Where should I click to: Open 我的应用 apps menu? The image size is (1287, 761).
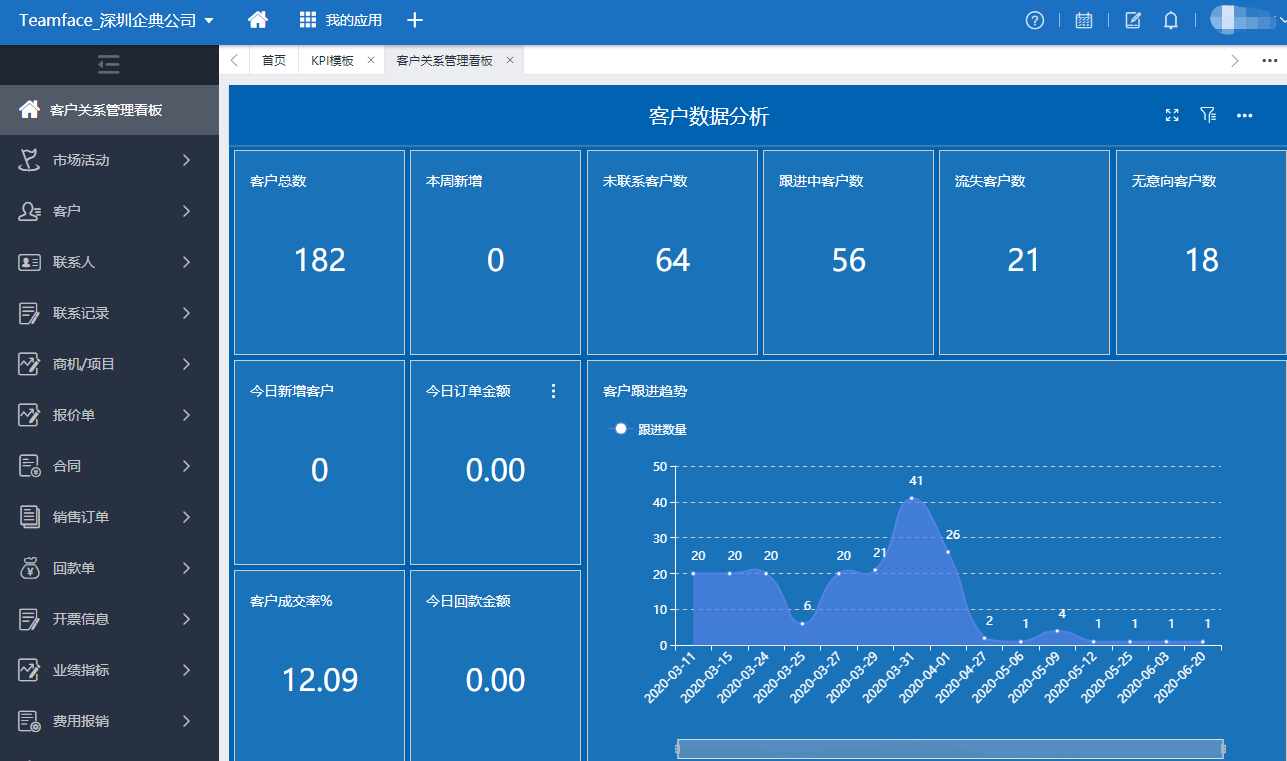[340, 20]
